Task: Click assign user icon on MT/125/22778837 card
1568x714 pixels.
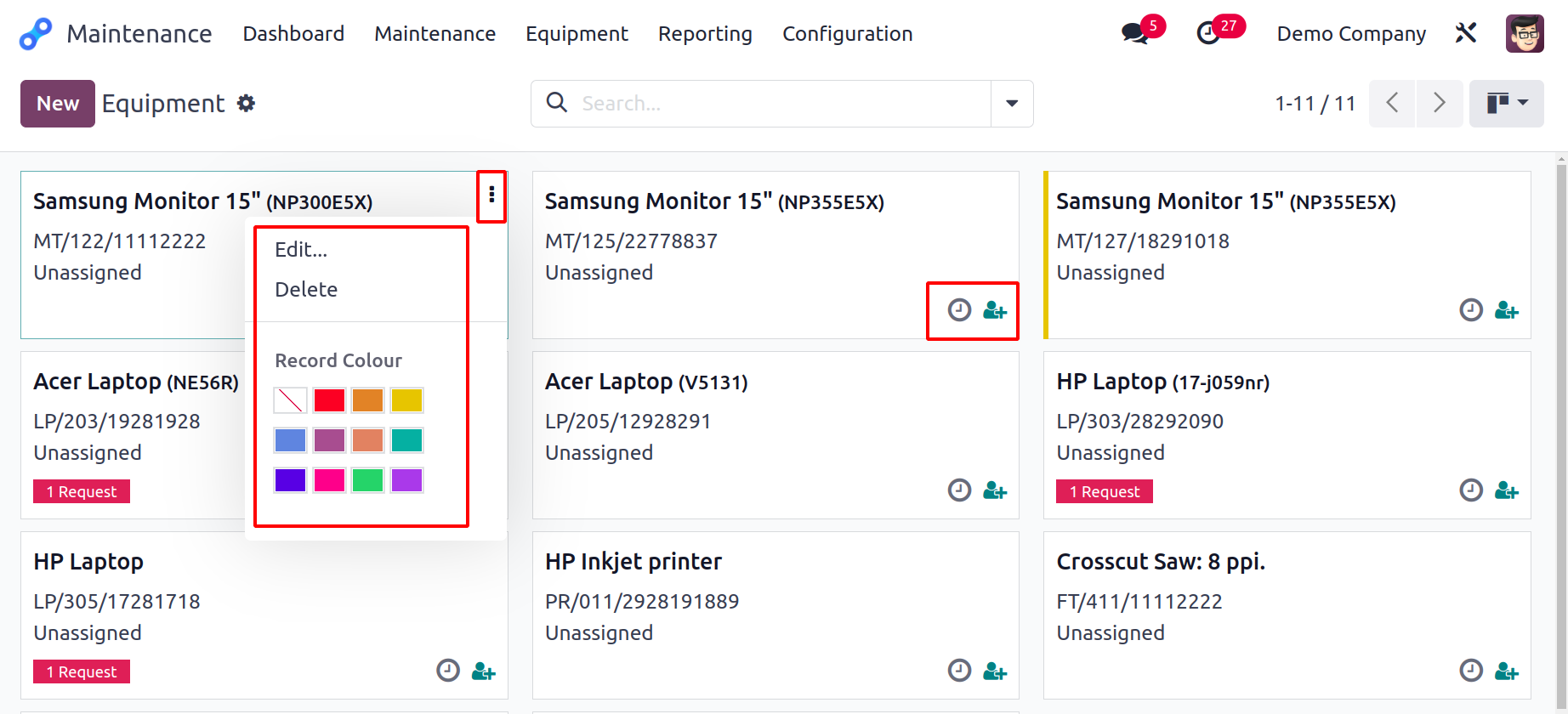Action: pyautogui.click(x=995, y=310)
